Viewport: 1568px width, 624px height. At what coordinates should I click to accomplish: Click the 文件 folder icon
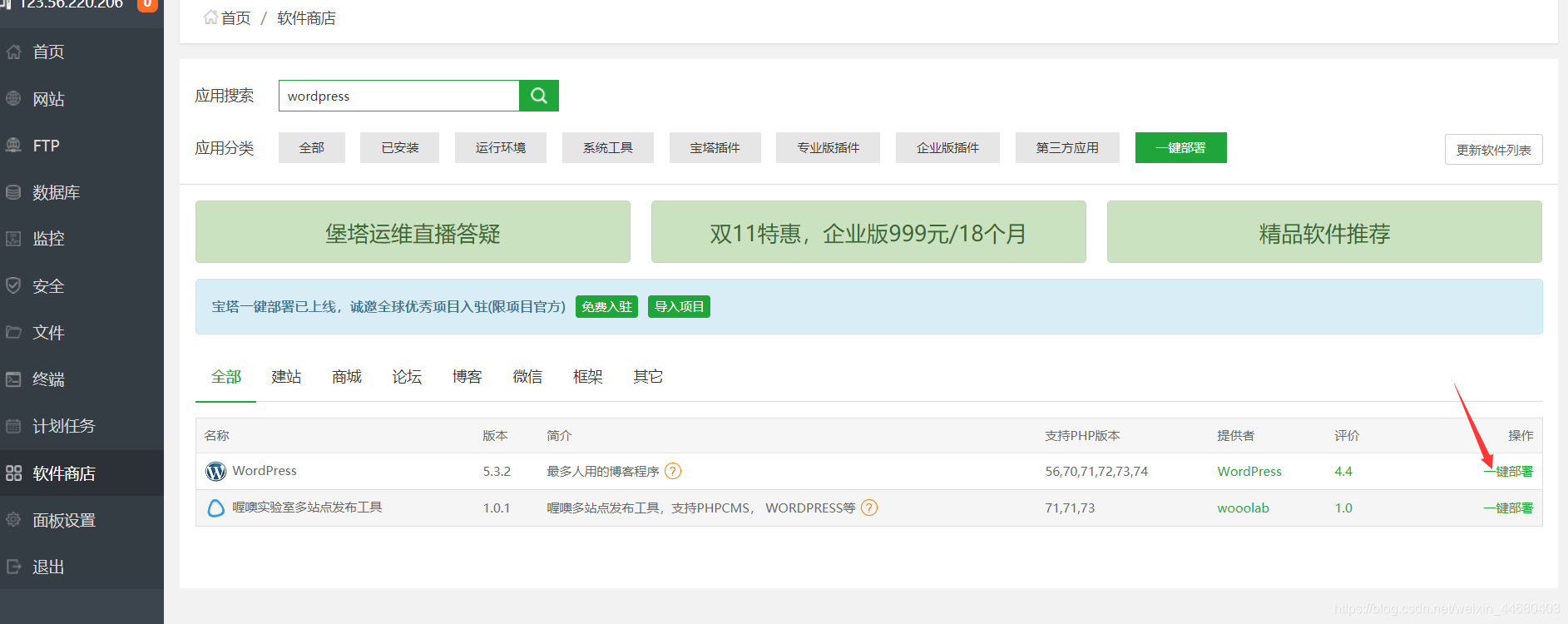tap(13, 332)
